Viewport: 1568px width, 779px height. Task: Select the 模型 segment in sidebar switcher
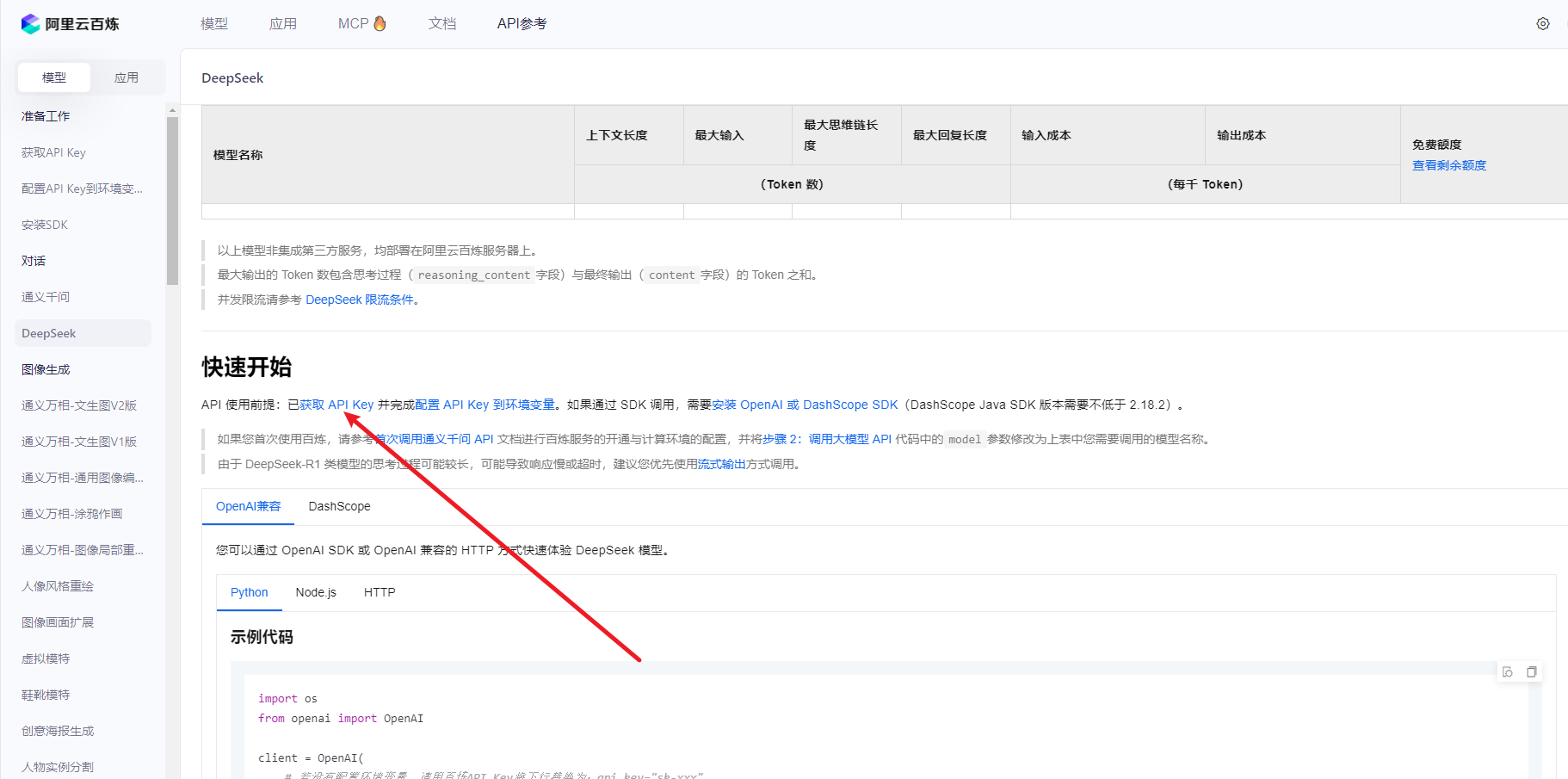54,77
